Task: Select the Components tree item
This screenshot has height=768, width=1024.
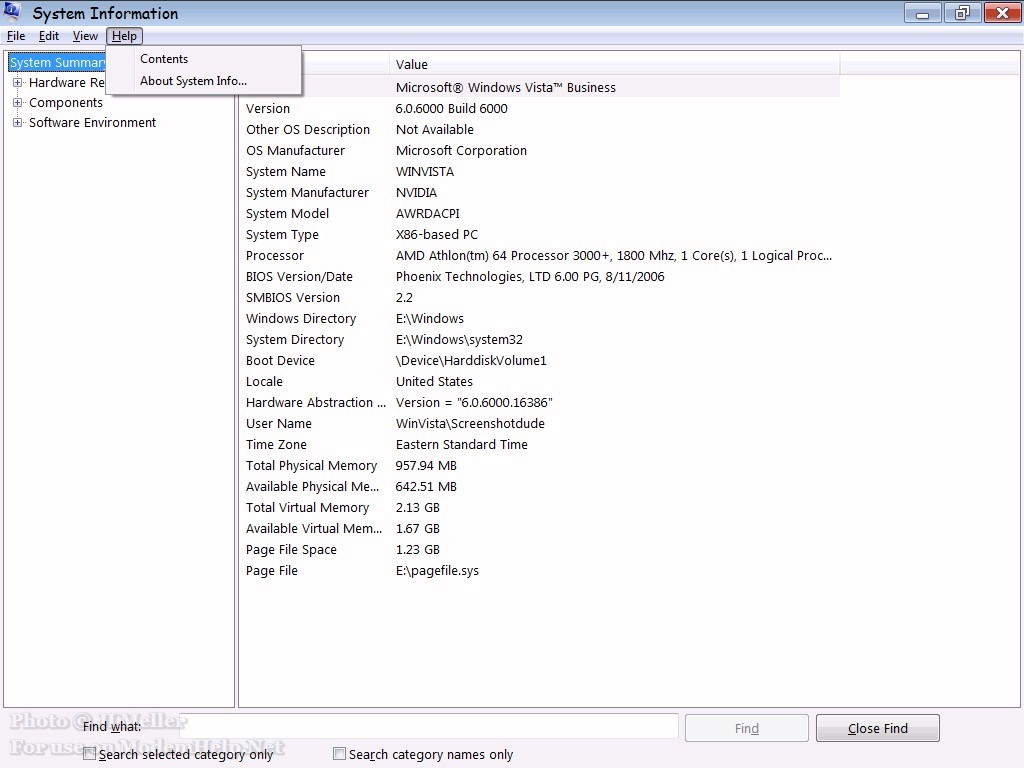Action: click(66, 103)
